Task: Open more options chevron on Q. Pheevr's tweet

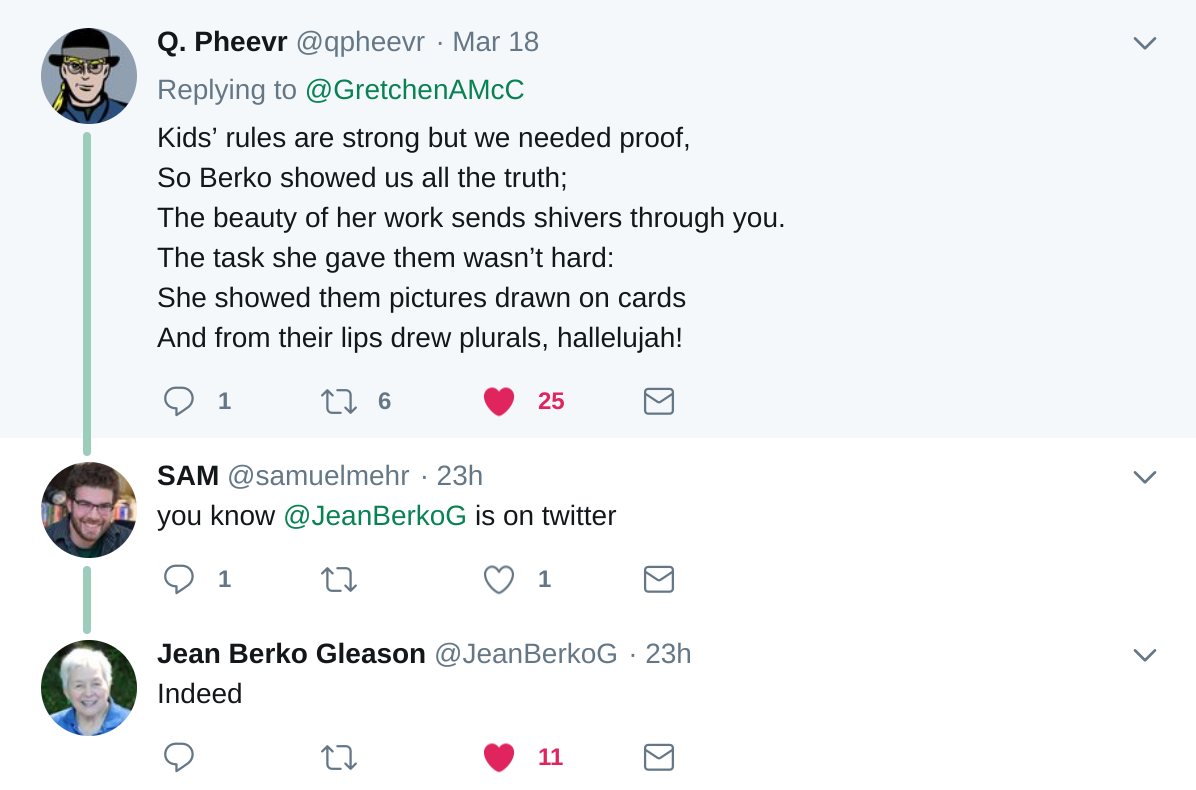Action: tap(1144, 42)
